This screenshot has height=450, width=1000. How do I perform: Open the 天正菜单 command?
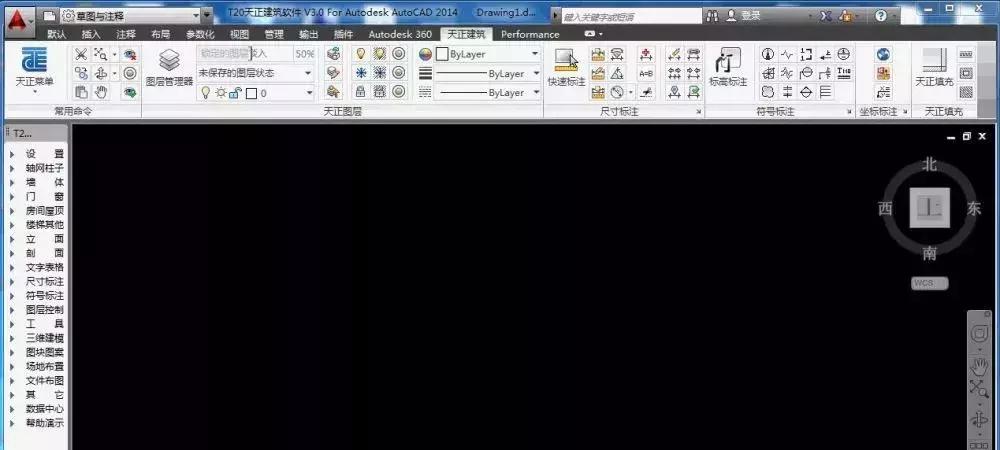tap(34, 70)
